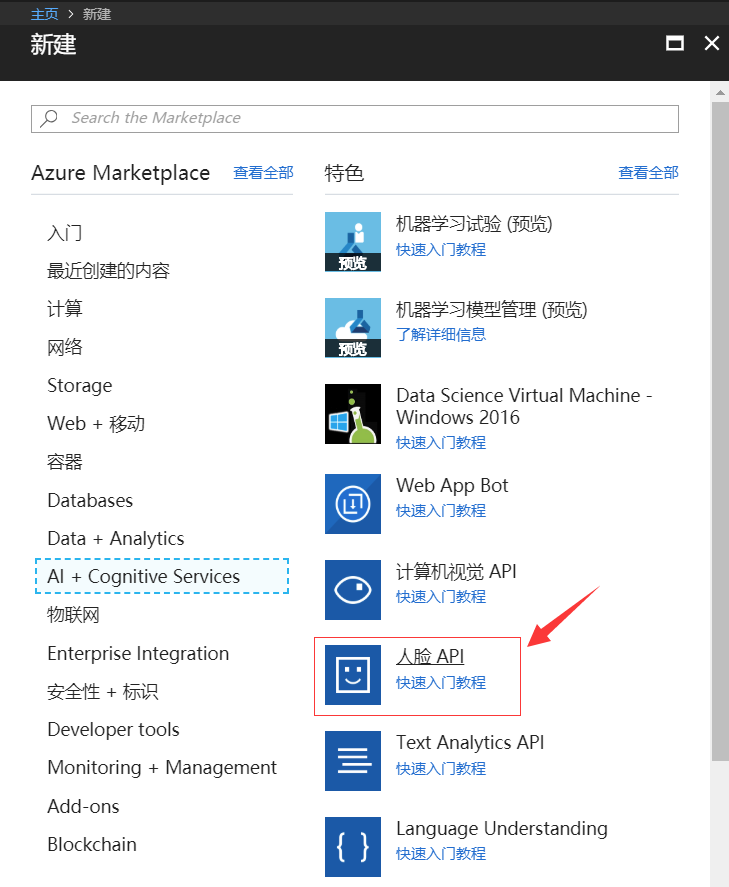Image resolution: width=729 pixels, height=887 pixels.
Task: Open 了解详细信息 link under 机器学习模型管理
Action: pyautogui.click(x=441, y=334)
